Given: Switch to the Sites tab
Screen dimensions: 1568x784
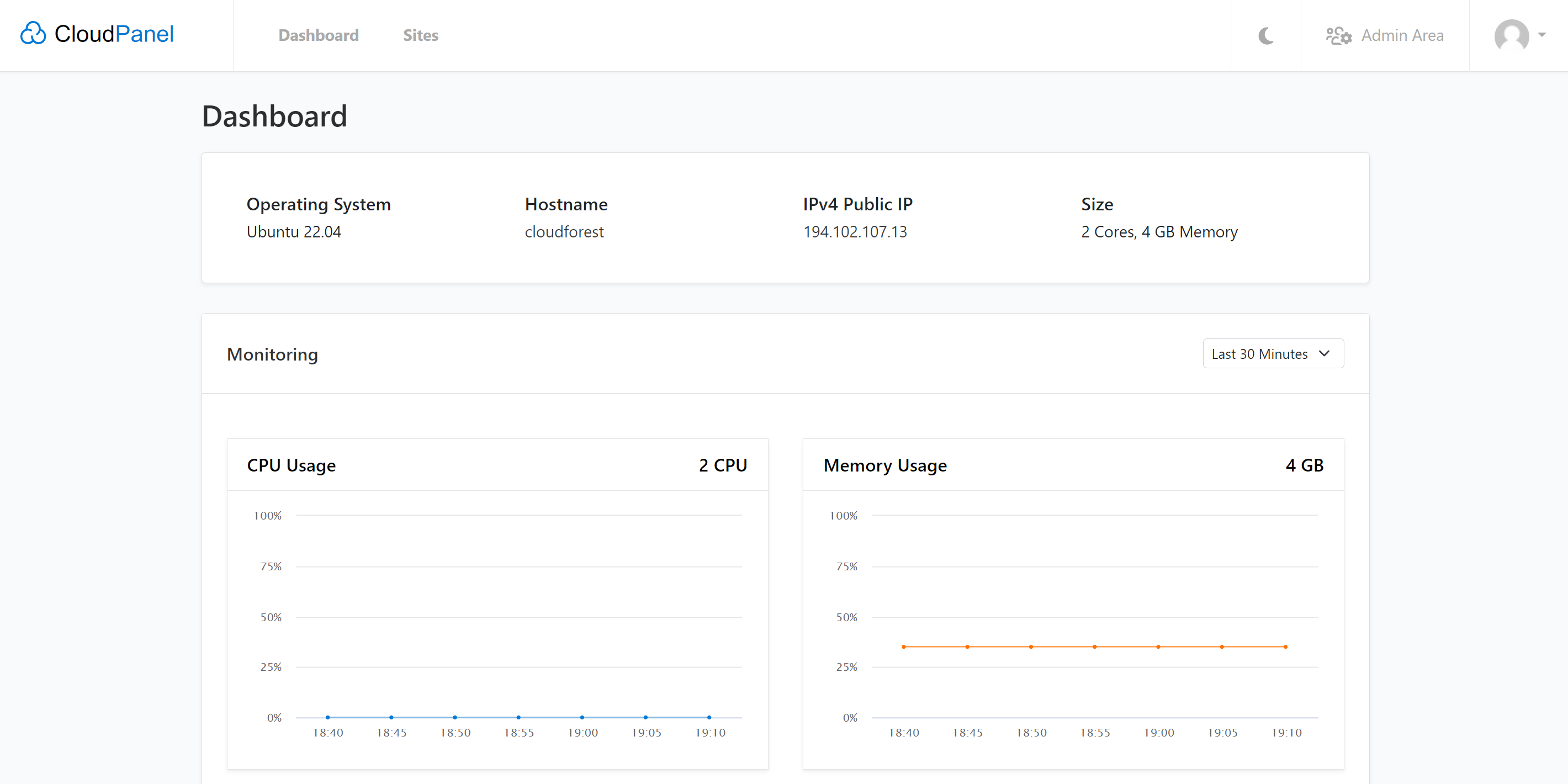Looking at the screenshot, I should pyautogui.click(x=420, y=35).
